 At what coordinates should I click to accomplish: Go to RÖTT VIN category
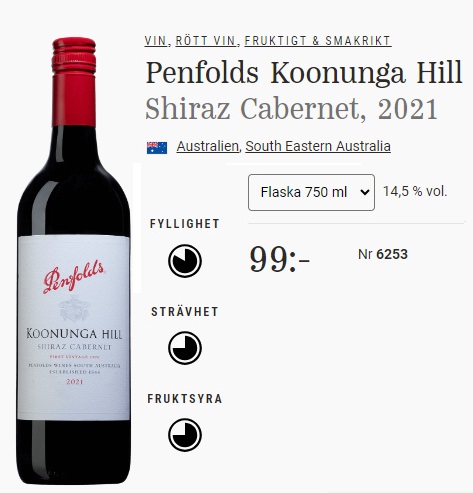coord(206,41)
